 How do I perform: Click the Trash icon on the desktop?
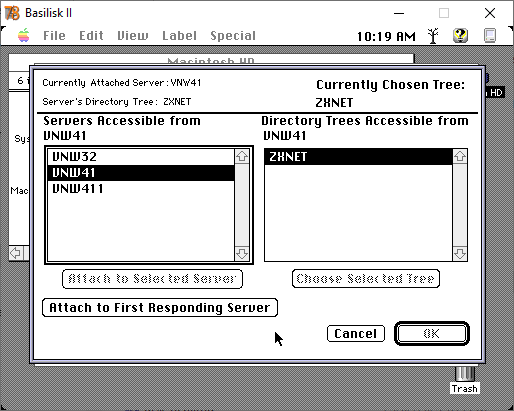(465, 380)
